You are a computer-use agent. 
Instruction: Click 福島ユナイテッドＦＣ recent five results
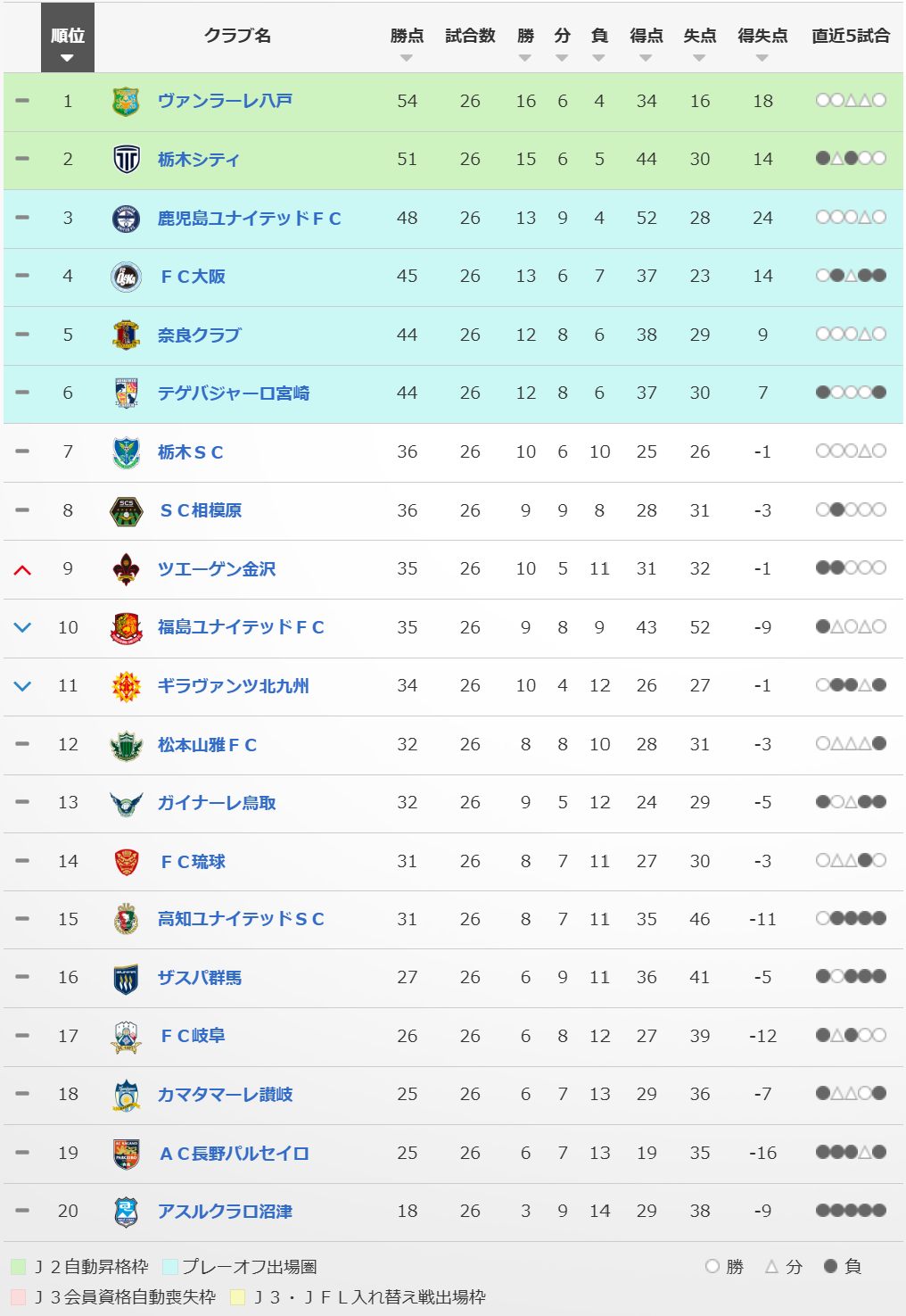[851, 627]
